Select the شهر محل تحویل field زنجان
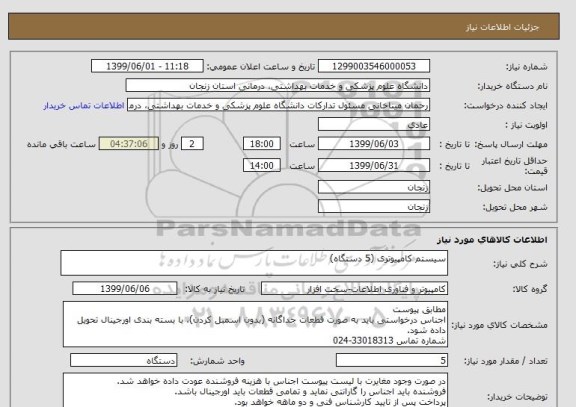 [x=374, y=206]
